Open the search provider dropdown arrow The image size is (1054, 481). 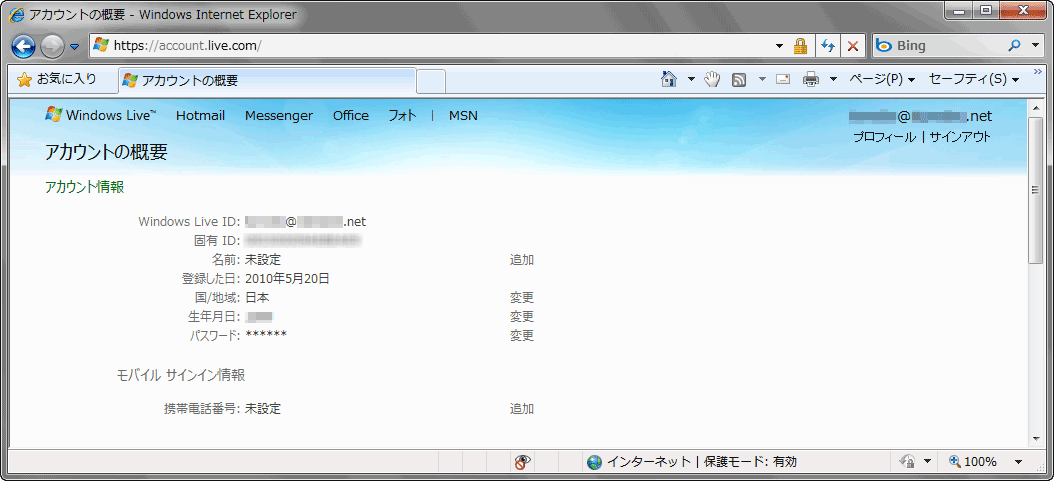1034,46
